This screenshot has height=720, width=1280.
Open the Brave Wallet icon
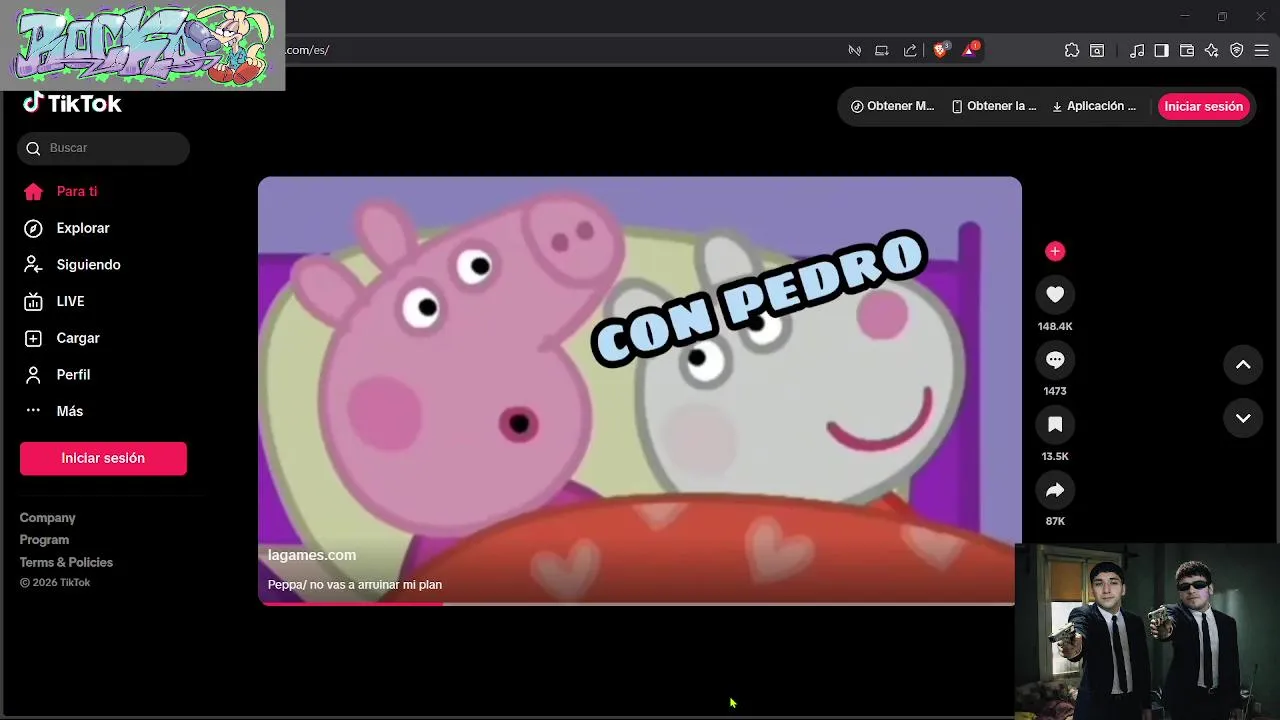point(1187,50)
